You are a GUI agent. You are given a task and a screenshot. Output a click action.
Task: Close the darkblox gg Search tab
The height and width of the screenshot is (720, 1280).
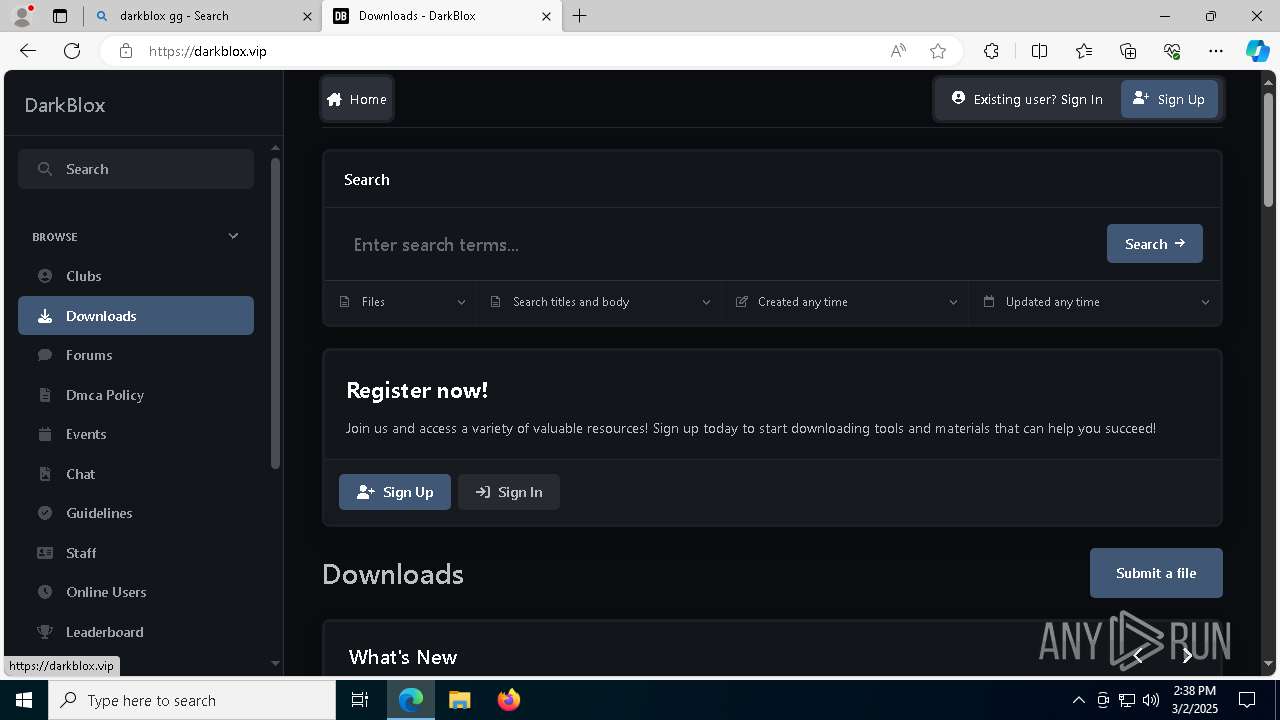tap(306, 16)
